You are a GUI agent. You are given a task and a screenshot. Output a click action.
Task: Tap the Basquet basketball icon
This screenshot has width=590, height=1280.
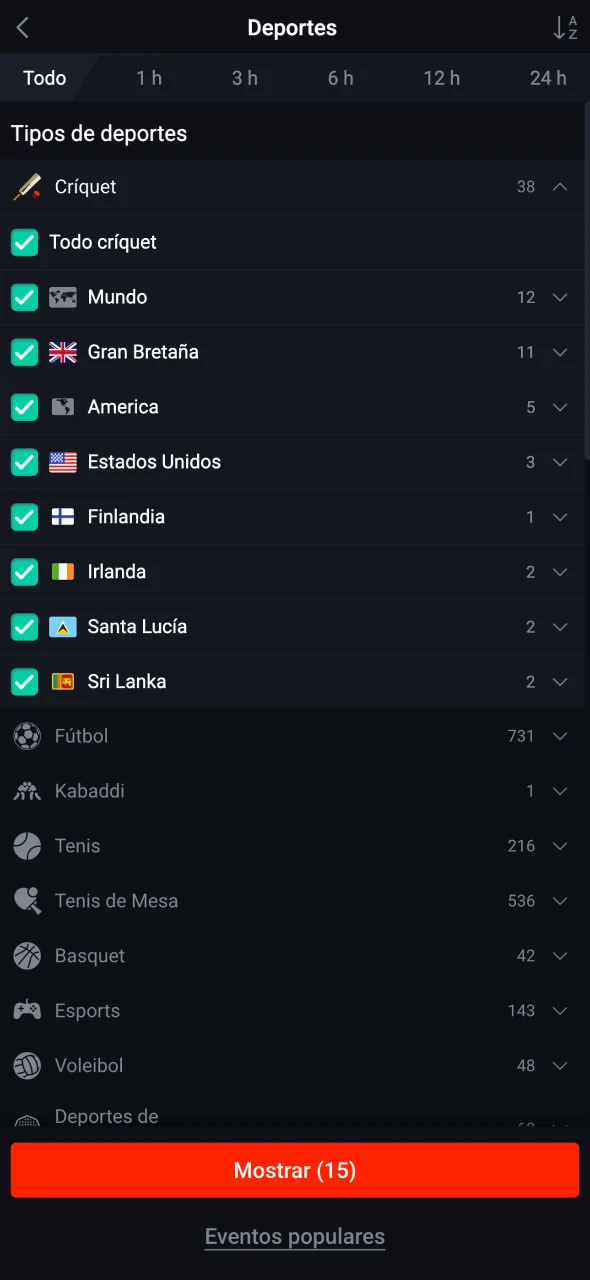coord(27,956)
